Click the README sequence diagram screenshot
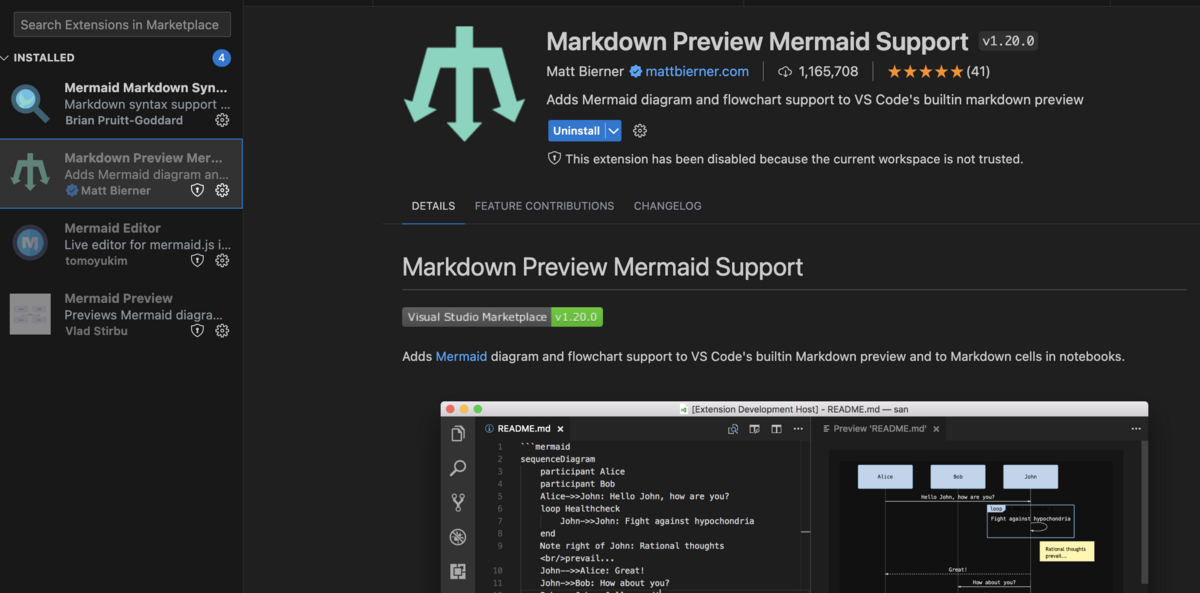The image size is (1200, 593). point(794,497)
